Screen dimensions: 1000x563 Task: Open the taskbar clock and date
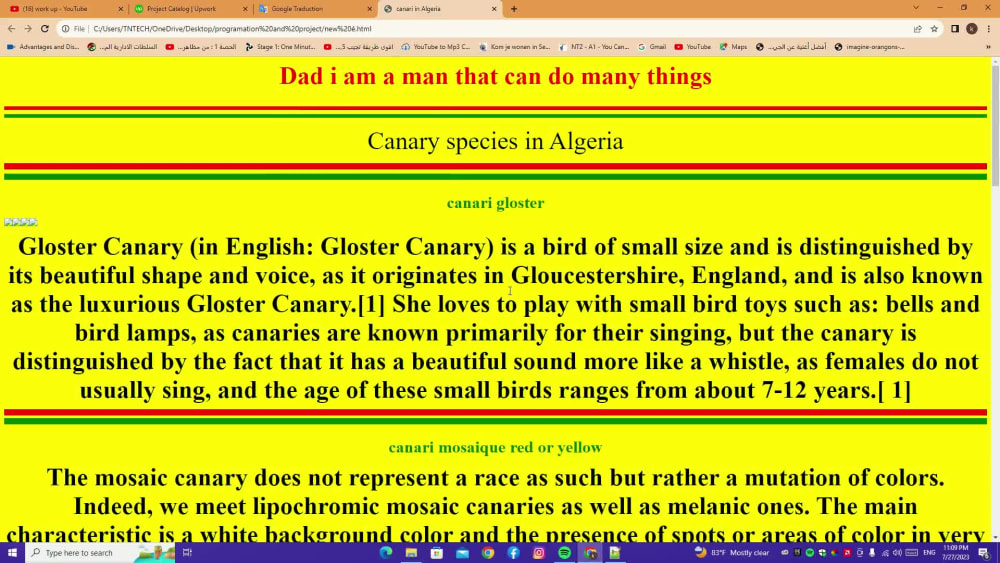tap(955, 552)
